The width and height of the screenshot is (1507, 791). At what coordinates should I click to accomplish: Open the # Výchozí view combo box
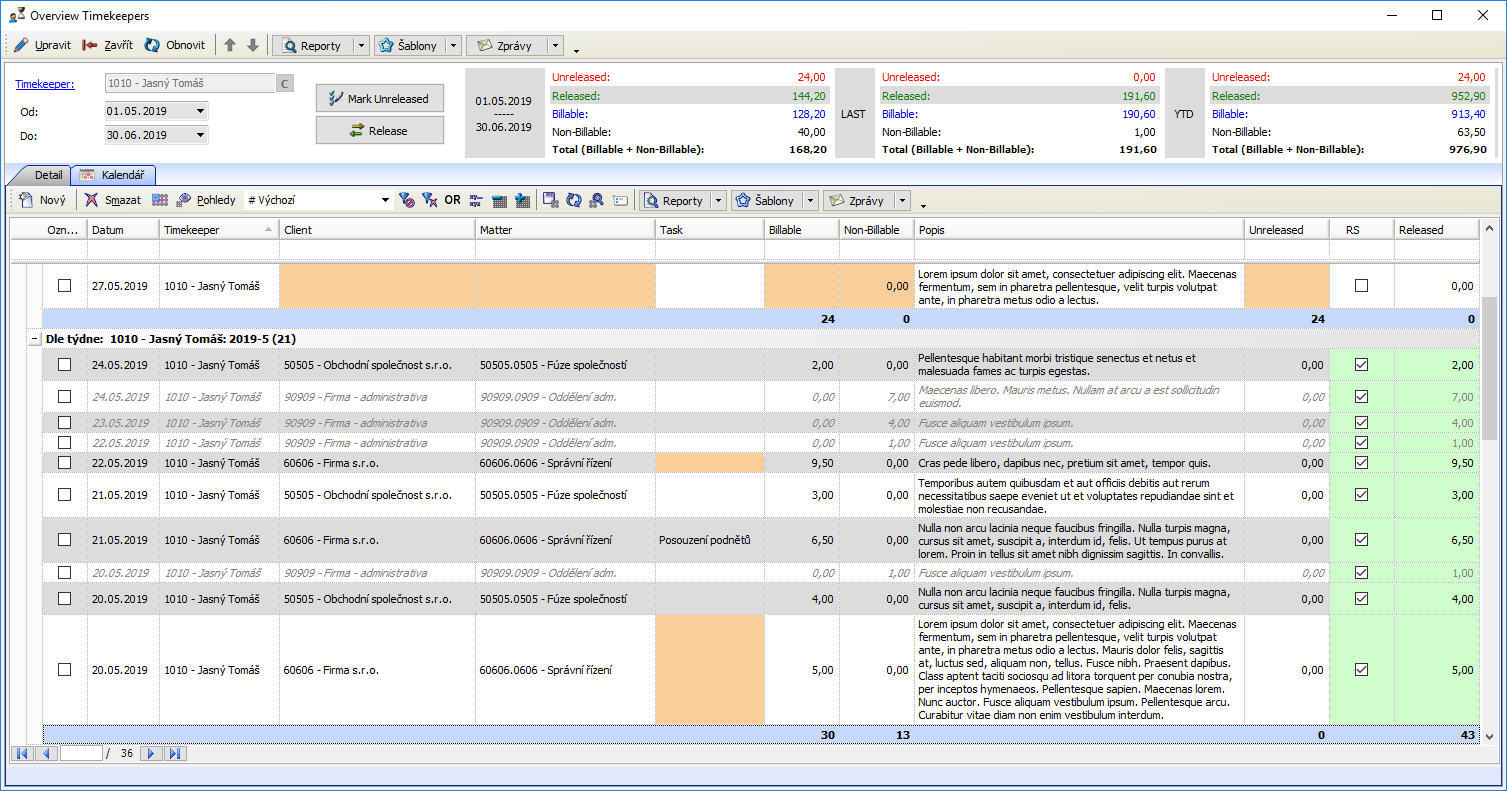click(318, 200)
